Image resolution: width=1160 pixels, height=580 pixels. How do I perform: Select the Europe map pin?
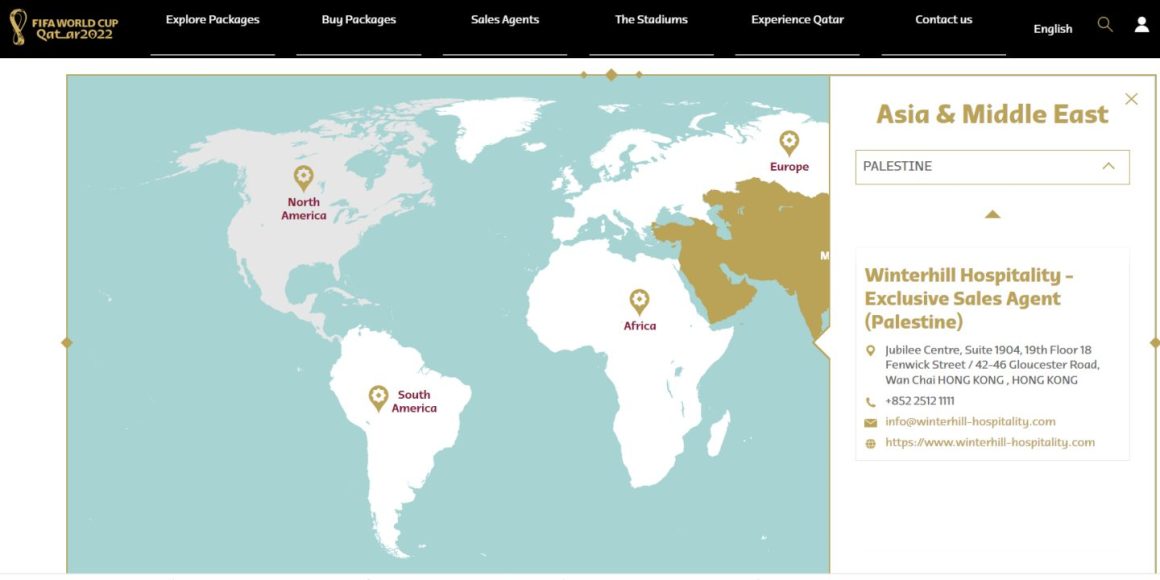pyautogui.click(x=789, y=143)
